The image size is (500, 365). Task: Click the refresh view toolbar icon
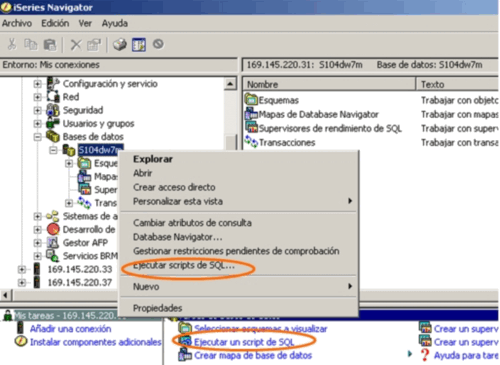[x=139, y=44]
